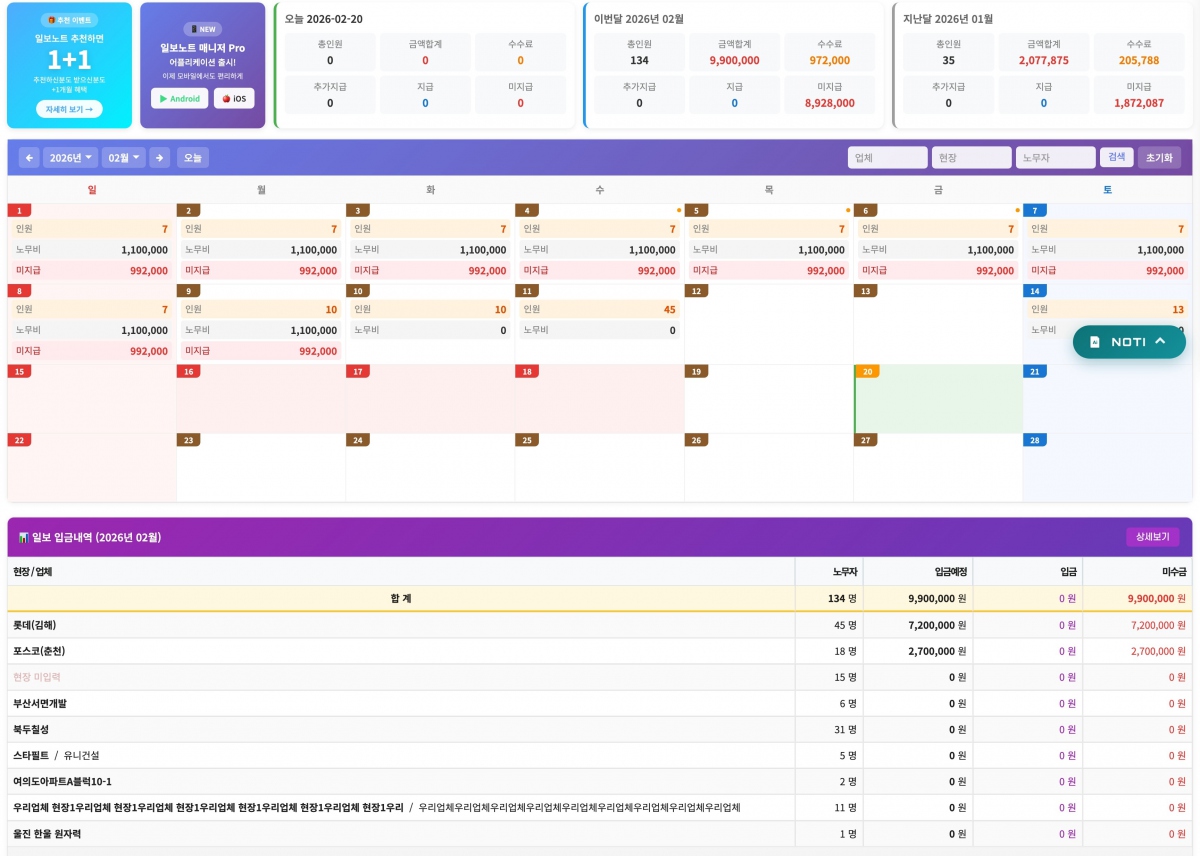The width and height of the screenshot is (1200, 856).
Task: Click the gift icon on referral event badge
Action: (51, 20)
